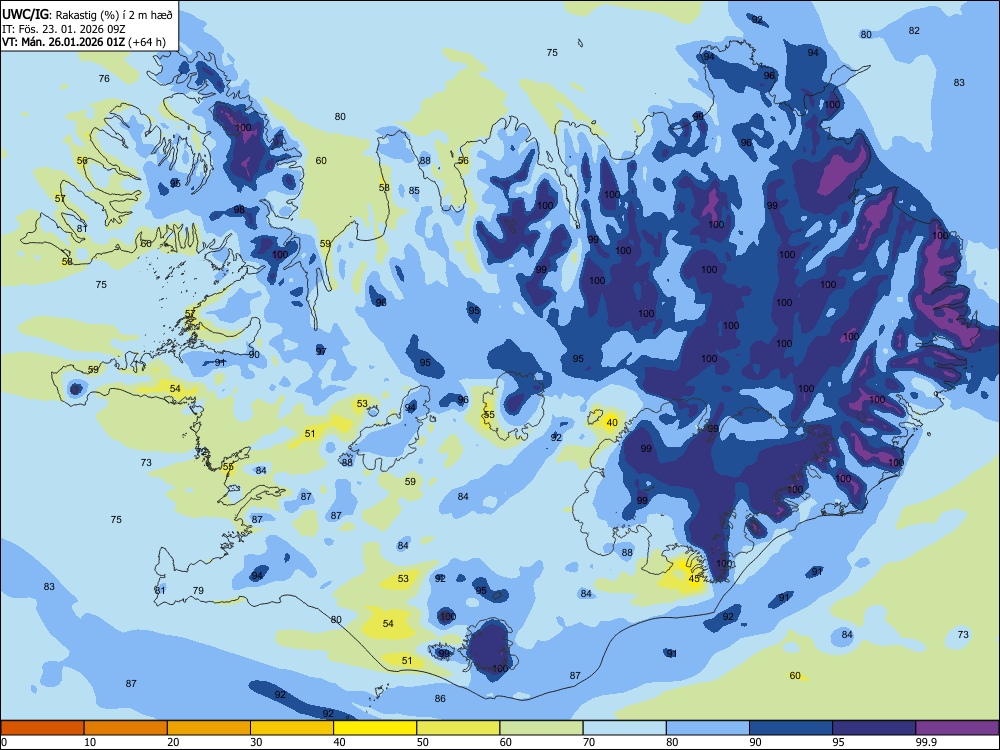Image resolution: width=1000 pixels, height=750 pixels.
Task: Click the map value '85' in the north
Action: pyautogui.click(x=414, y=191)
